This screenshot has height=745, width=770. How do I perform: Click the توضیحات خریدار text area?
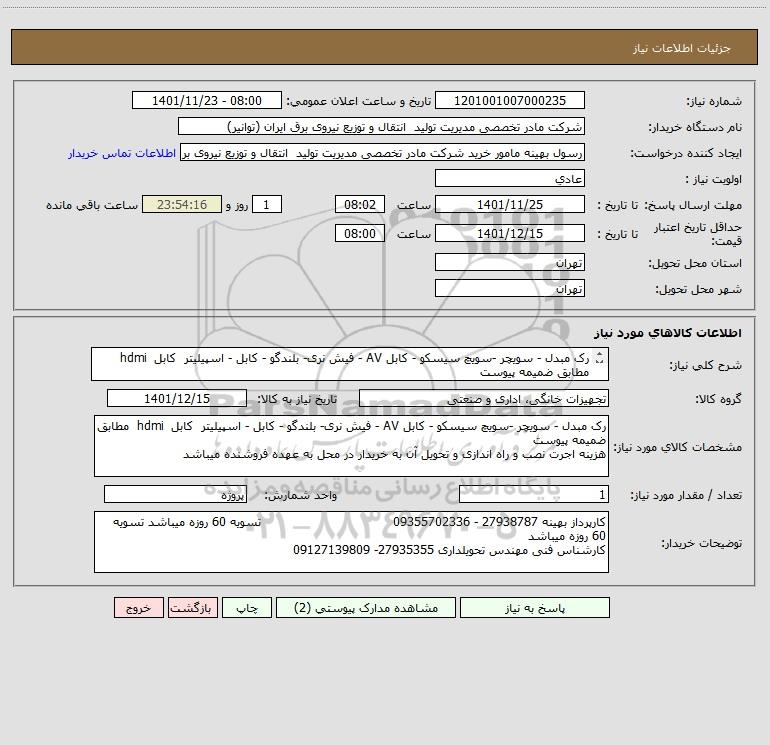(351, 542)
